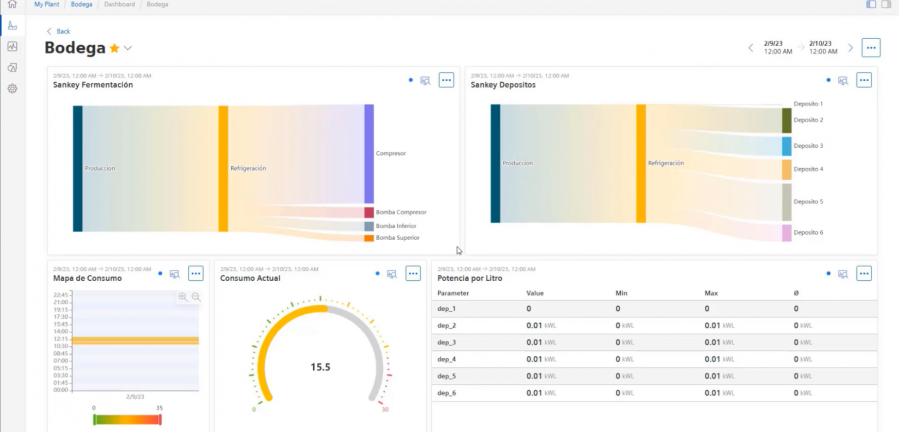This screenshot has height=432, width=900.
Task: Toggle the Bodega favorite star
Action: click(114, 48)
